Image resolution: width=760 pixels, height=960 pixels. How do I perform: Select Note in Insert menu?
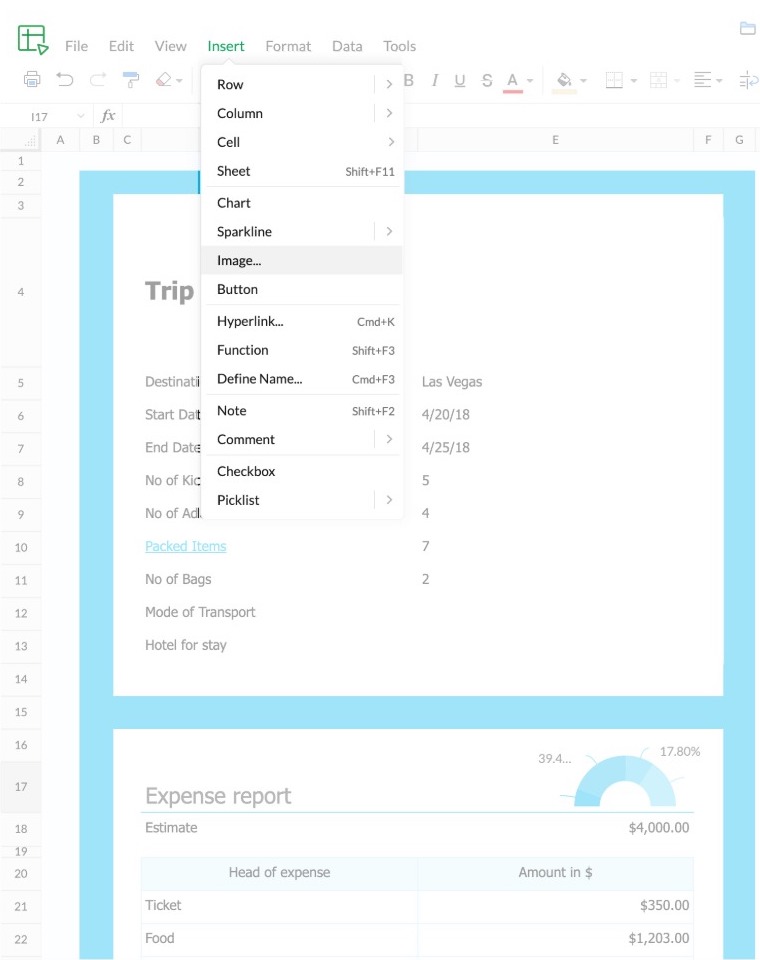[302, 410]
